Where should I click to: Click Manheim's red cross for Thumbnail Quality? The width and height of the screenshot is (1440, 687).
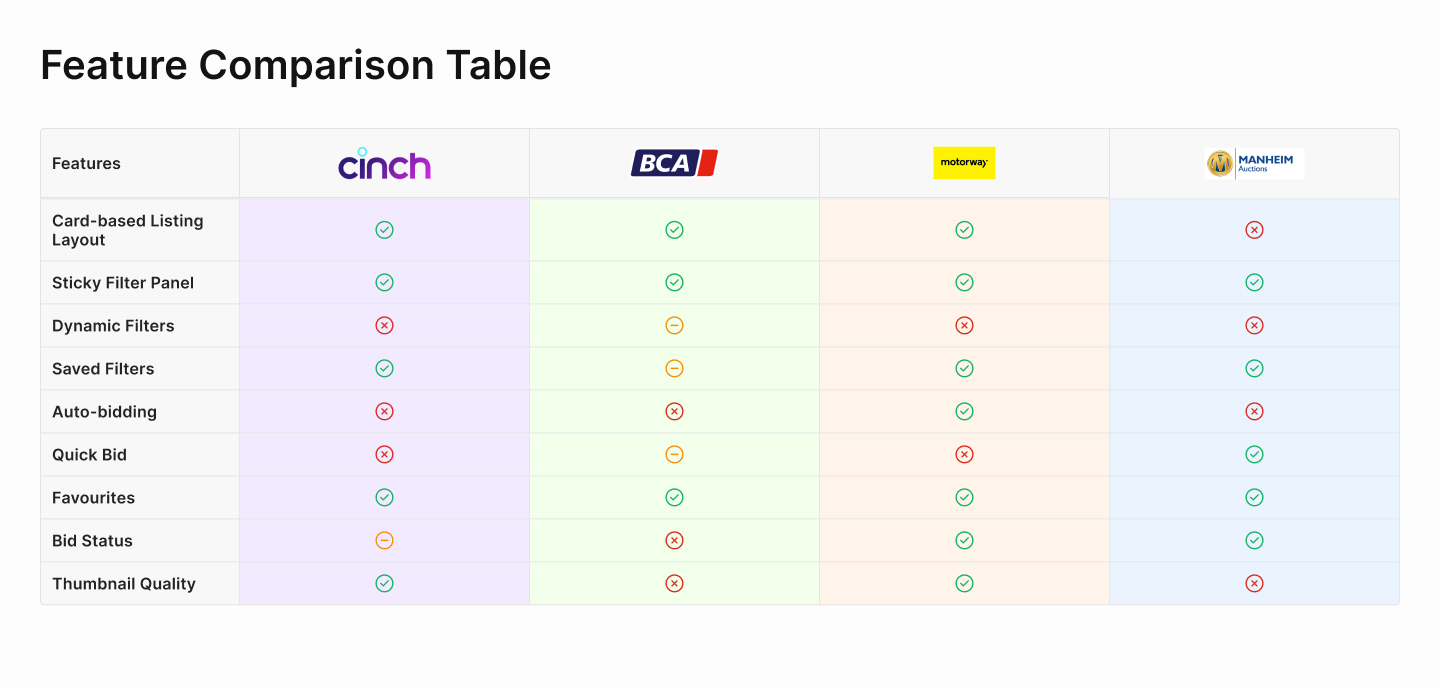[x=1254, y=584]
